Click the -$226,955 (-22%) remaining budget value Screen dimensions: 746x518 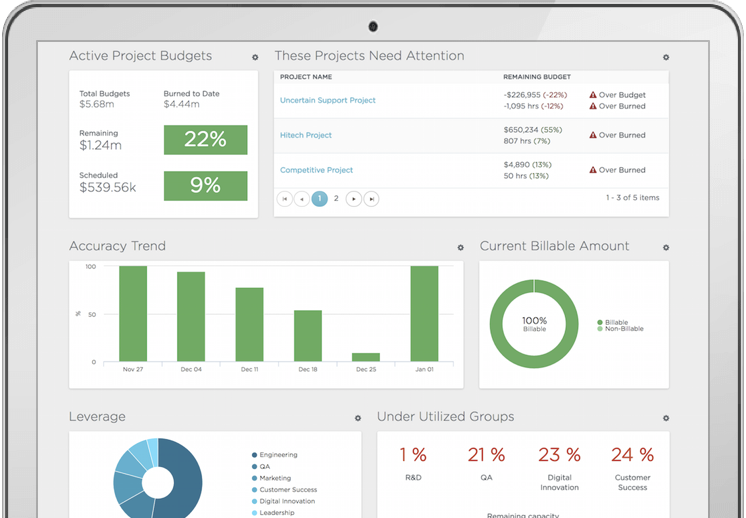click(x=535, y=95)
